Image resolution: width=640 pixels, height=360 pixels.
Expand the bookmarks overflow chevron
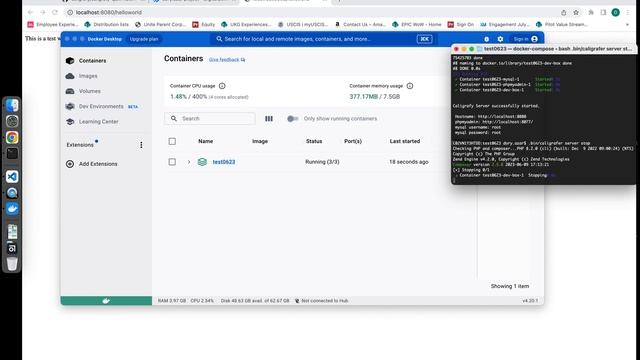(627, 24)
